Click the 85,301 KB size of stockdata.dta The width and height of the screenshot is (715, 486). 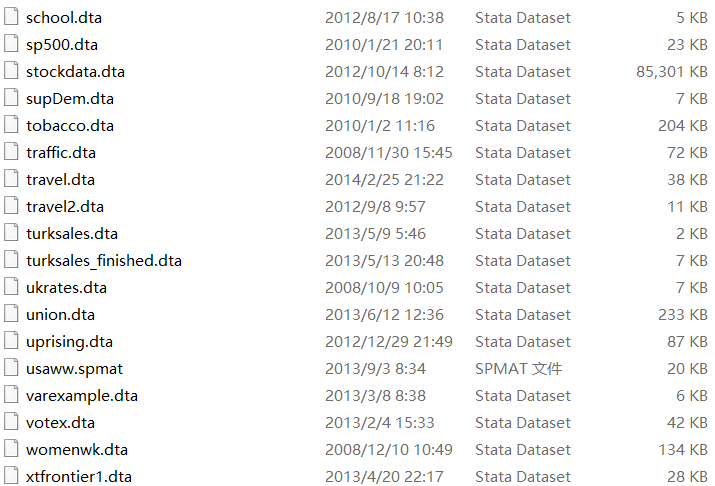tap(671, 71)
